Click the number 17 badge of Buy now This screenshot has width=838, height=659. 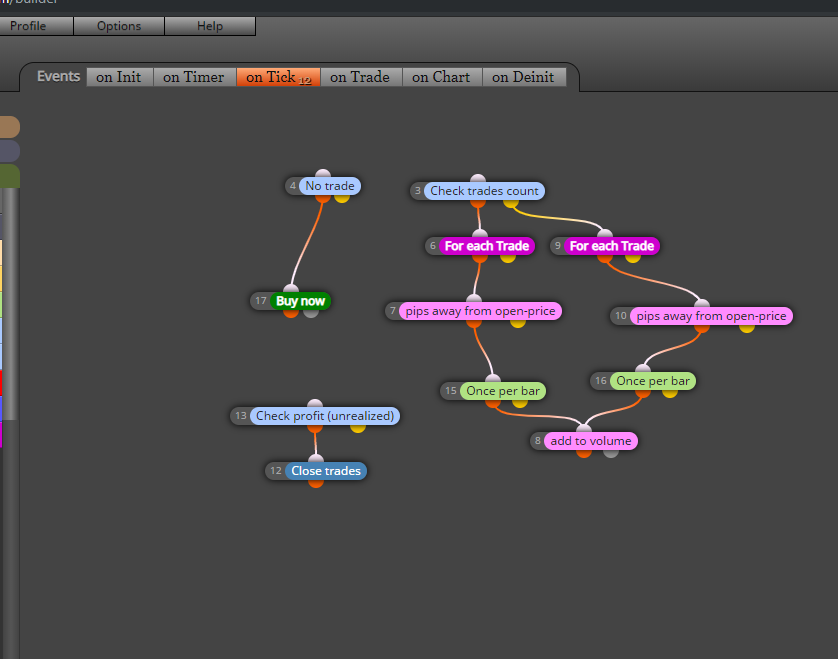pos(261,301)
